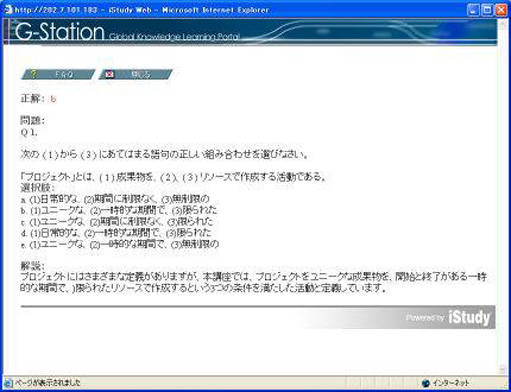Click the 選択肢: label
511x392 pixels.
pos(37,188)
